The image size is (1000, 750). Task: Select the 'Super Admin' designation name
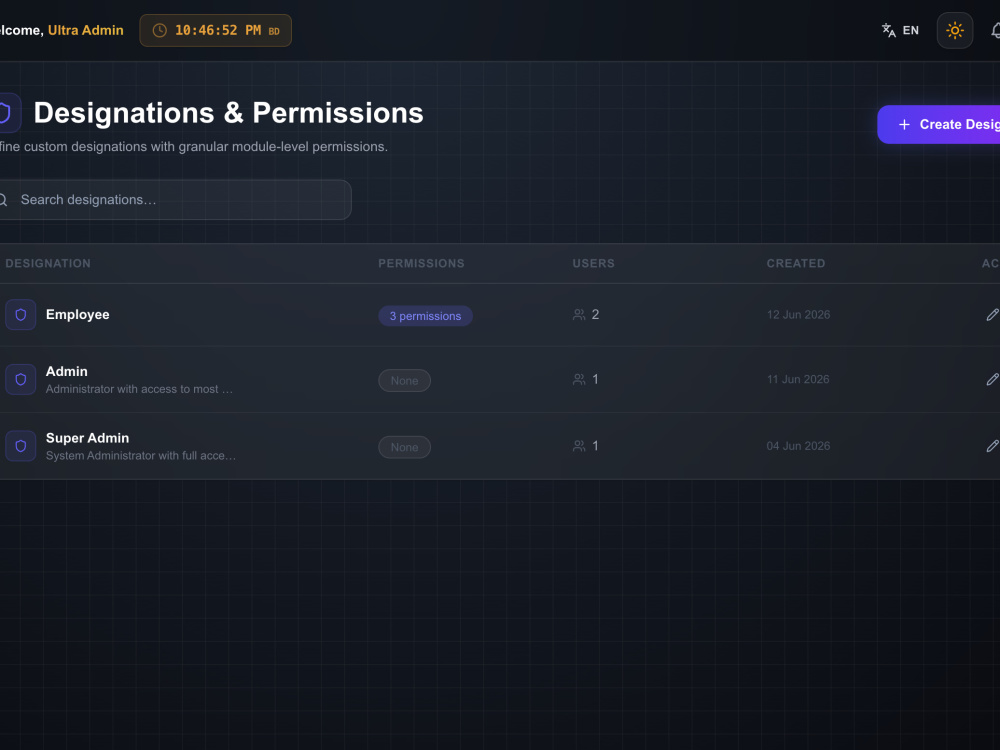click(87, 438)
